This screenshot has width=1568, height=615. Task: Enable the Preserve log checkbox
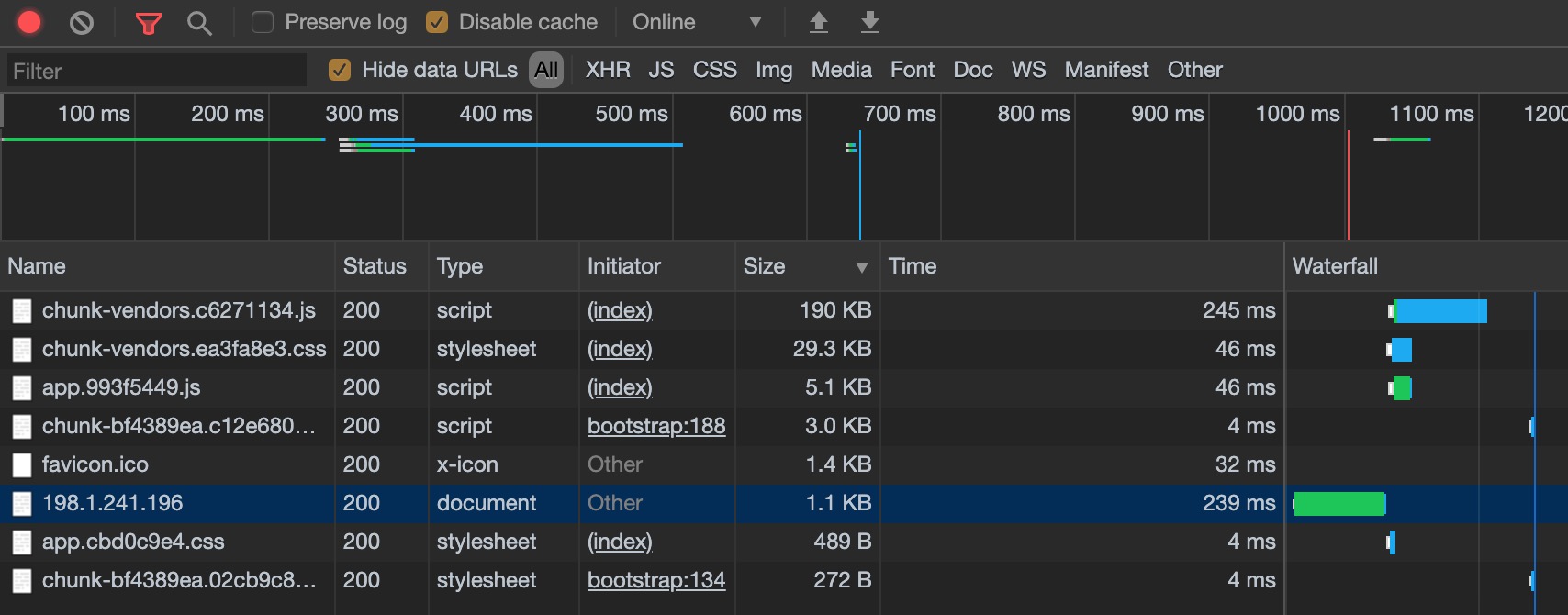(263, 22)
